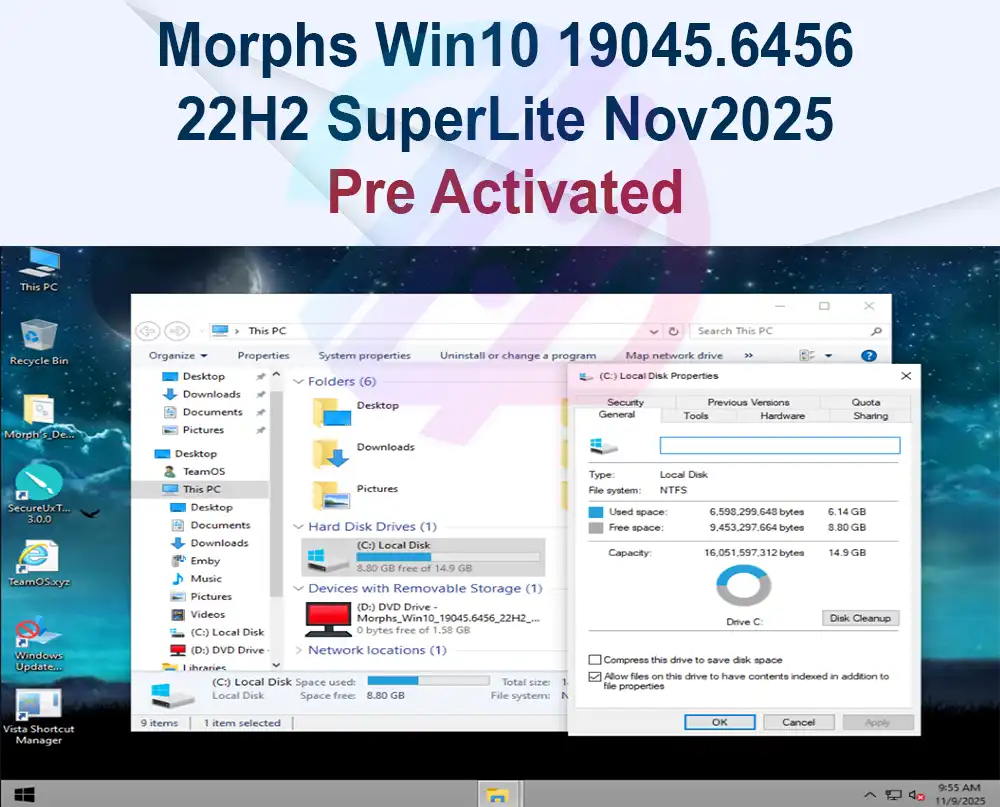The height and width of the screenshot is (807, 1000).
Task: Collapse the Hard Disk Drives (1) section
Action: [298, 526]
